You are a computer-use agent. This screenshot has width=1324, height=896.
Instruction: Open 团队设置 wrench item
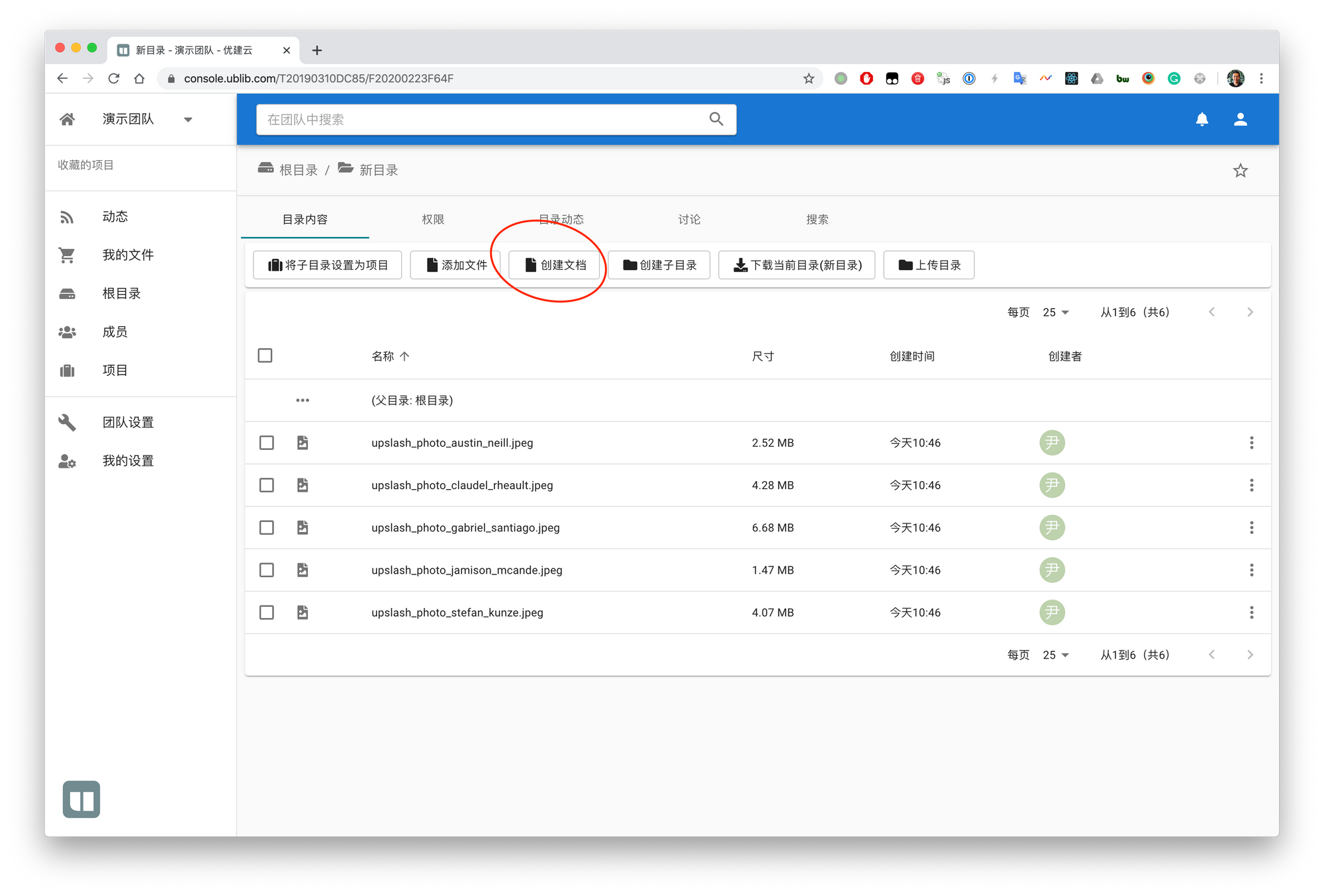tap(127, 422)
